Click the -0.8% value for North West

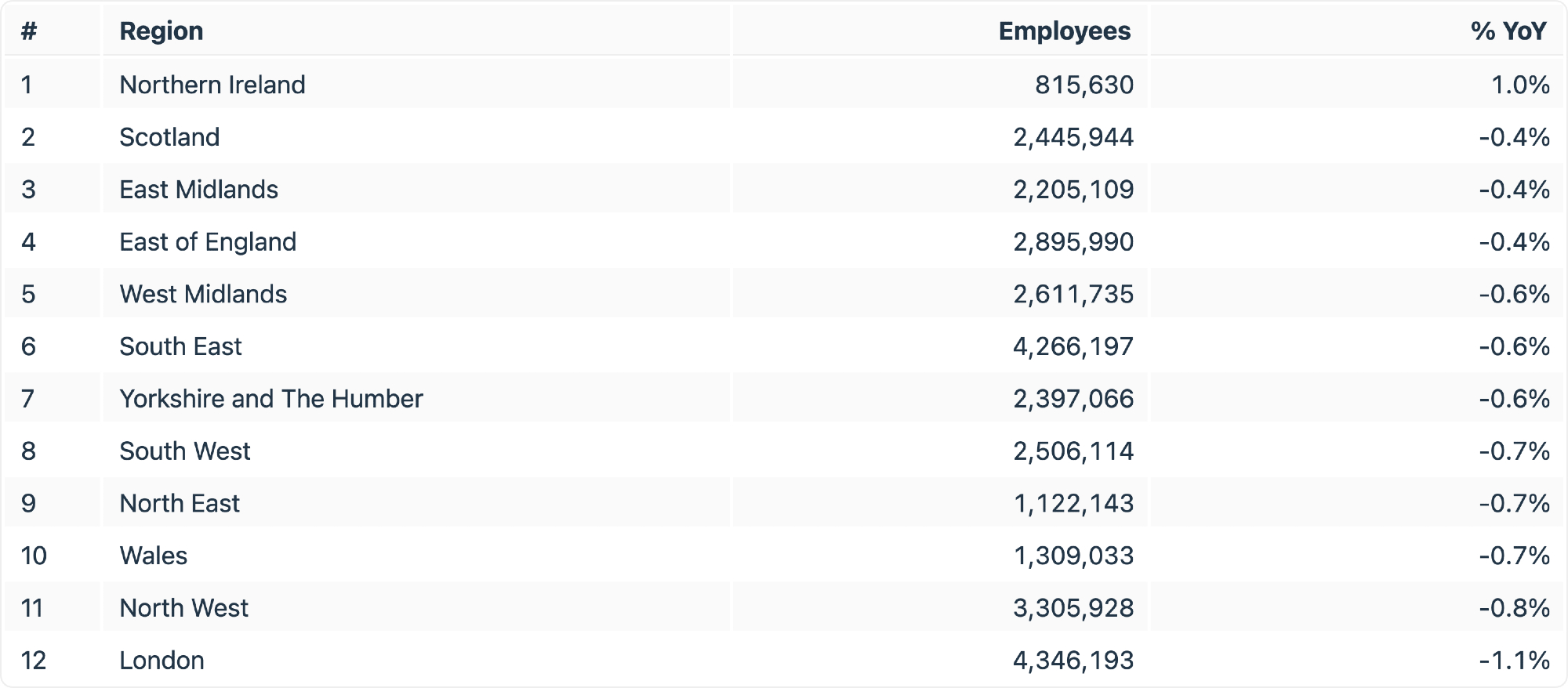(1514, 608)
